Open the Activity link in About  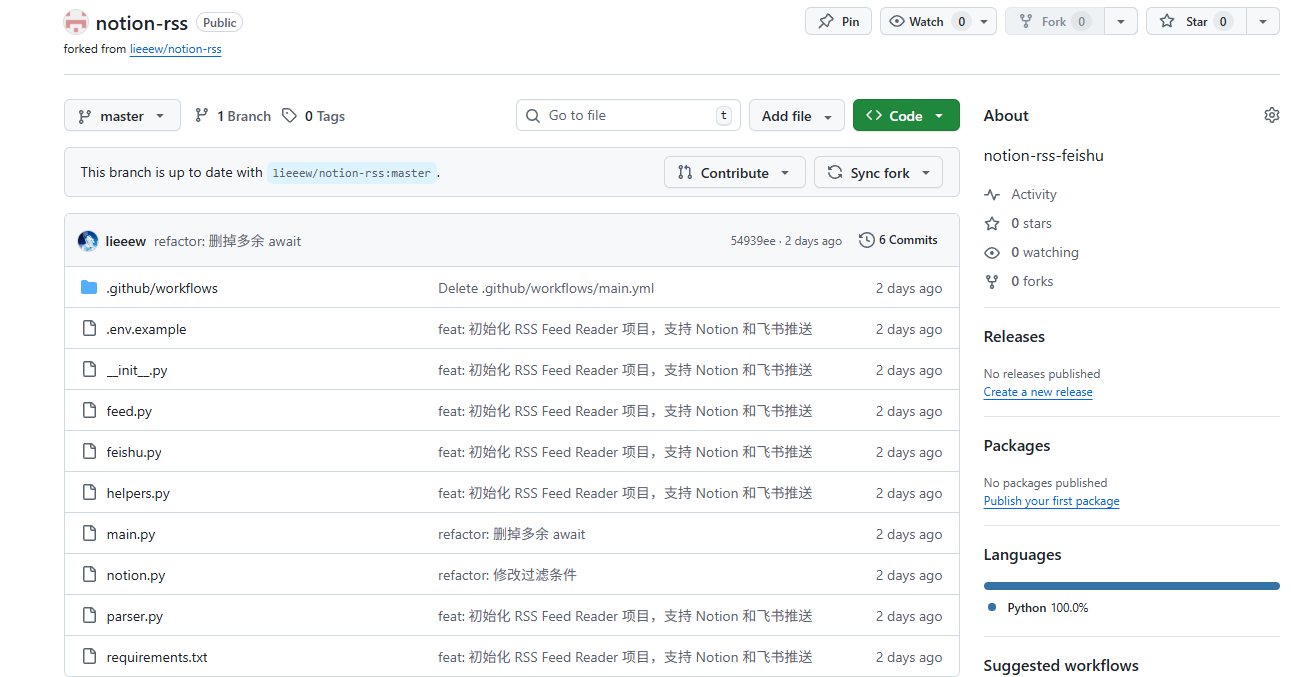(1020, 194)
